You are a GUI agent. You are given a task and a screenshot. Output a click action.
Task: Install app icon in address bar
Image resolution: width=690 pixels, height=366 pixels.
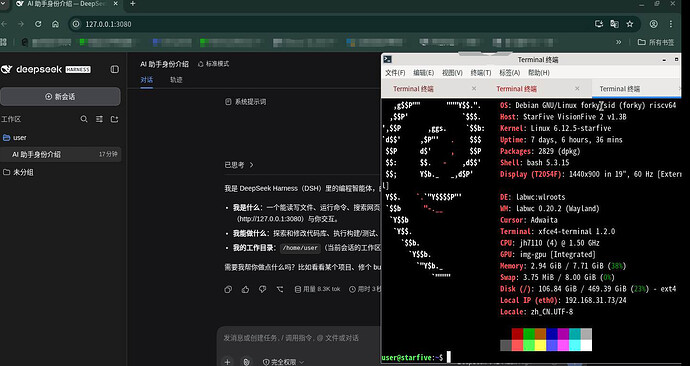tap(598, 24)
